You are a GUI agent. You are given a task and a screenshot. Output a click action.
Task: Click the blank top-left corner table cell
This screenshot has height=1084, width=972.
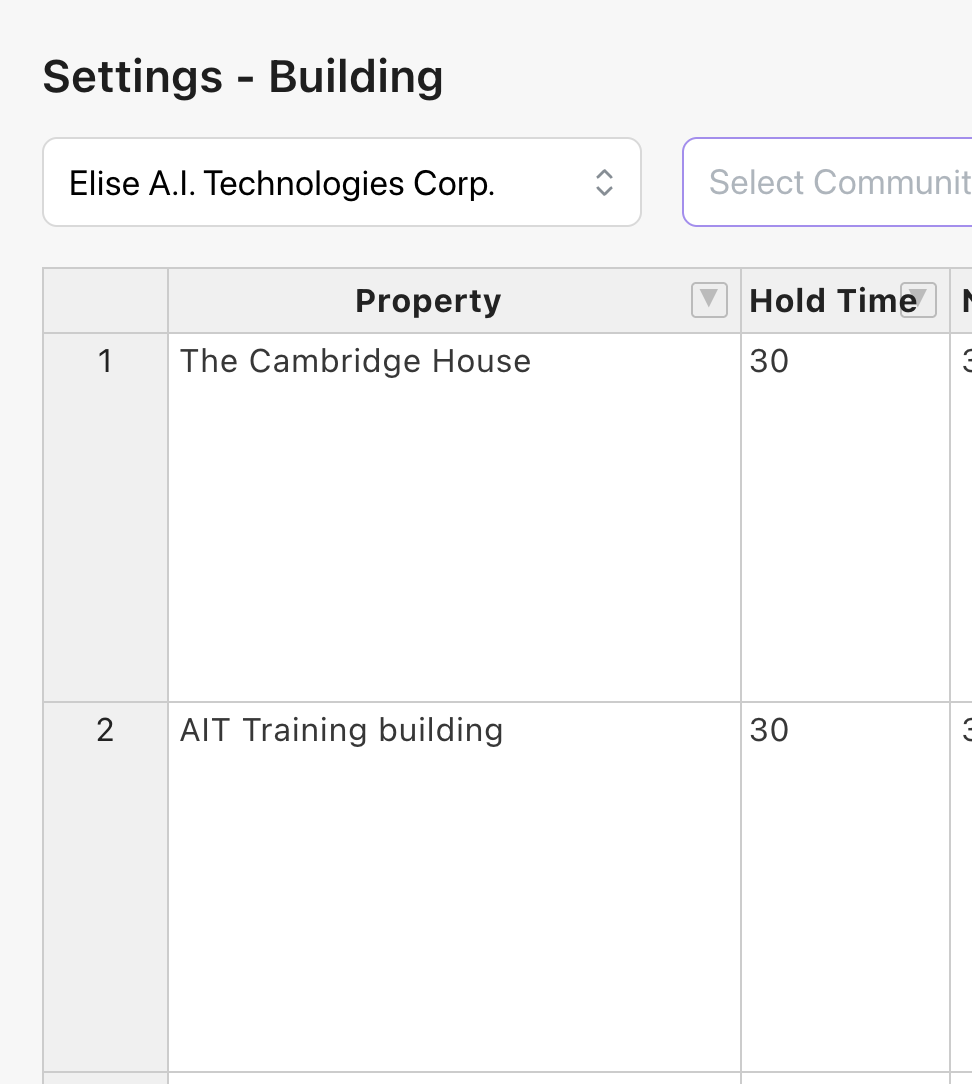point(105,301)
